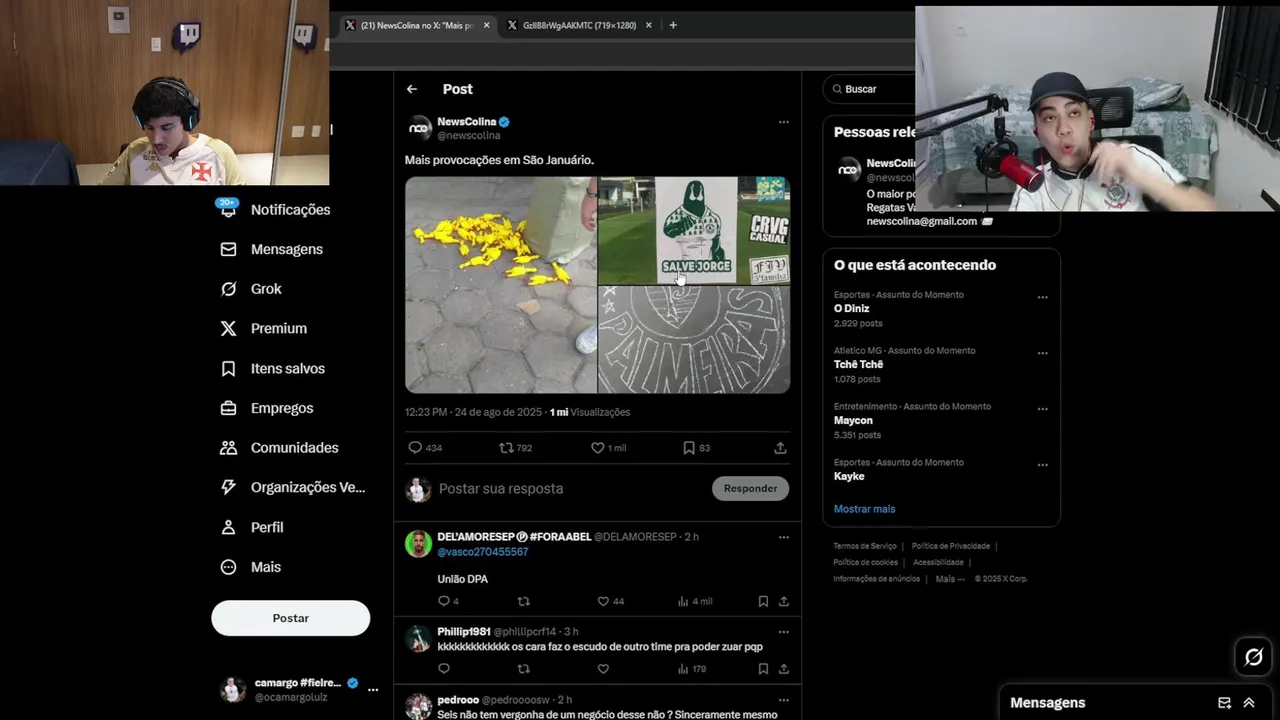Open more options for Maycon trend
Image resolution: width=1280 pixels, height=720 pixels.
point(1042,409)
